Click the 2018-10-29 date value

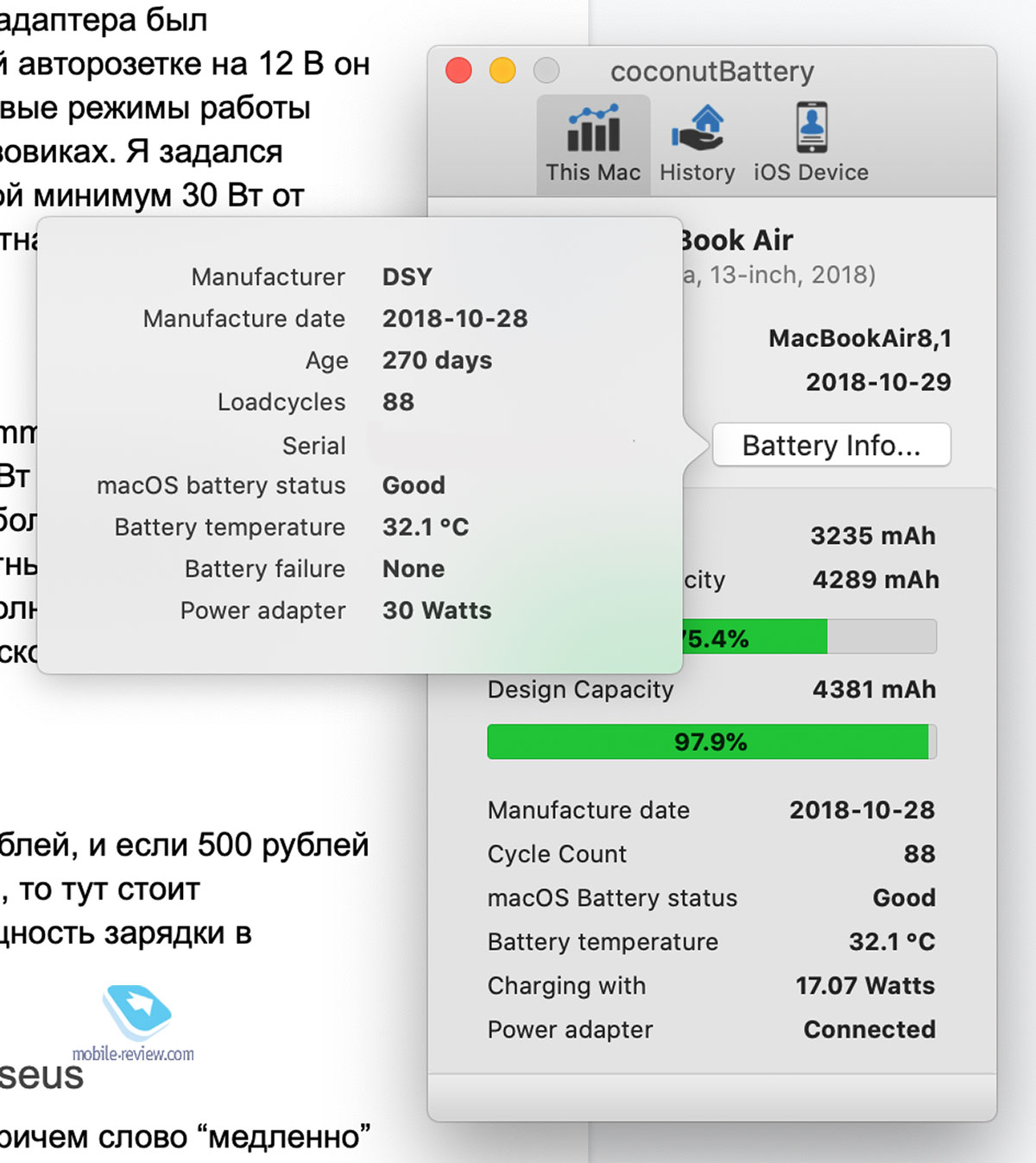coord(879,382)
